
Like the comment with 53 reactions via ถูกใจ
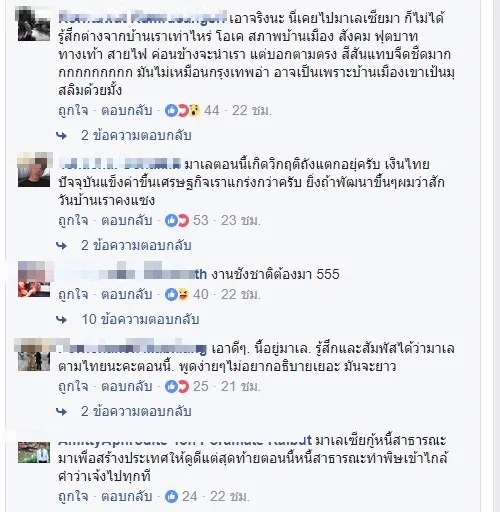click(x=73, y=220)
